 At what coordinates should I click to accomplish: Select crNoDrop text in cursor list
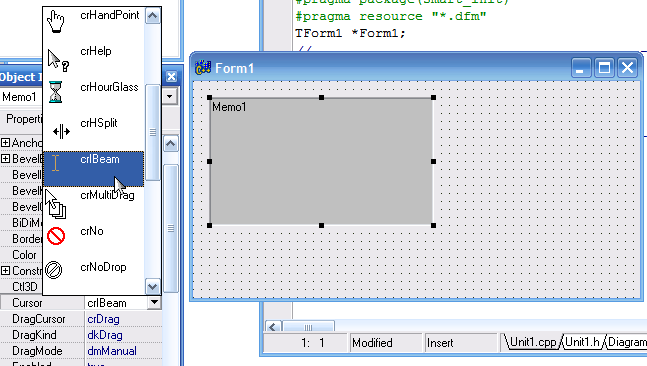tap(103, 267)
